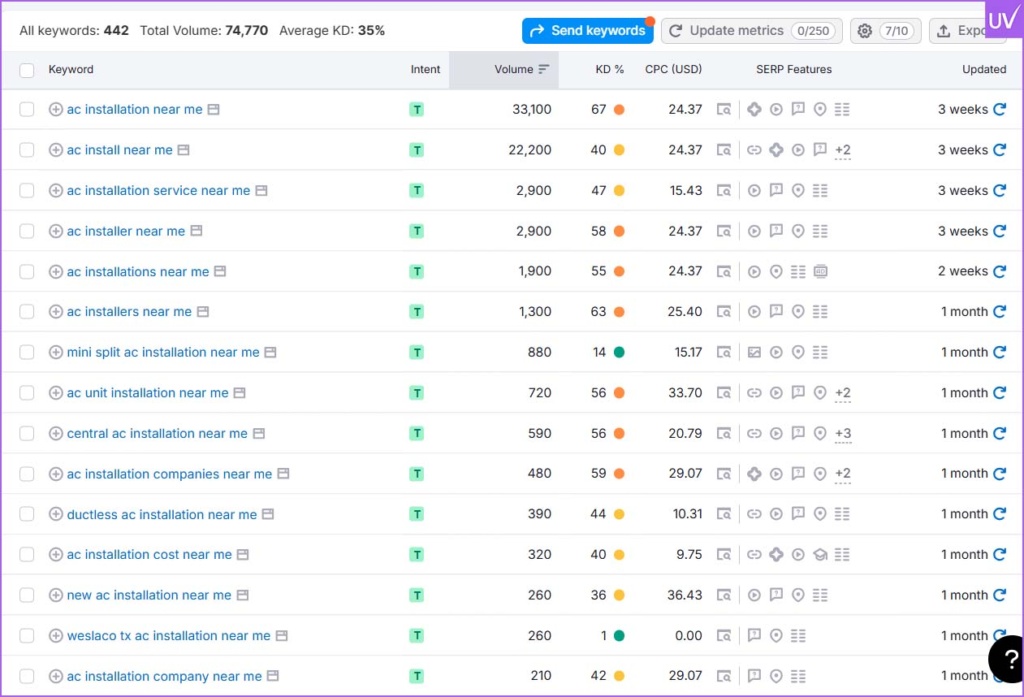This screenshot has height=697, width=1024.
Task: Select checkbox for 'ductless ac installation near me'
Action: point(27,514)
